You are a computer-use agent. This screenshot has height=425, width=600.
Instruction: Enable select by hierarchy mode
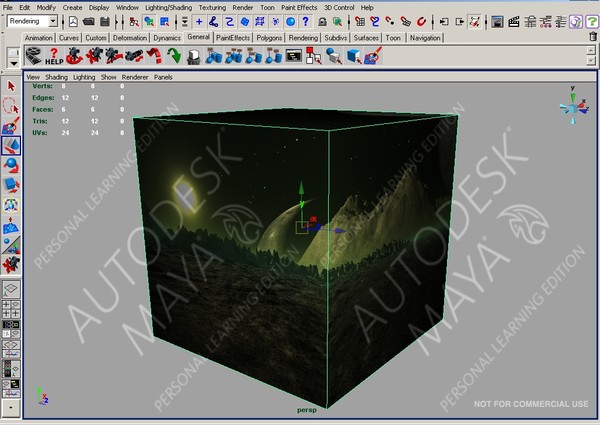click(x=134, y=22)
